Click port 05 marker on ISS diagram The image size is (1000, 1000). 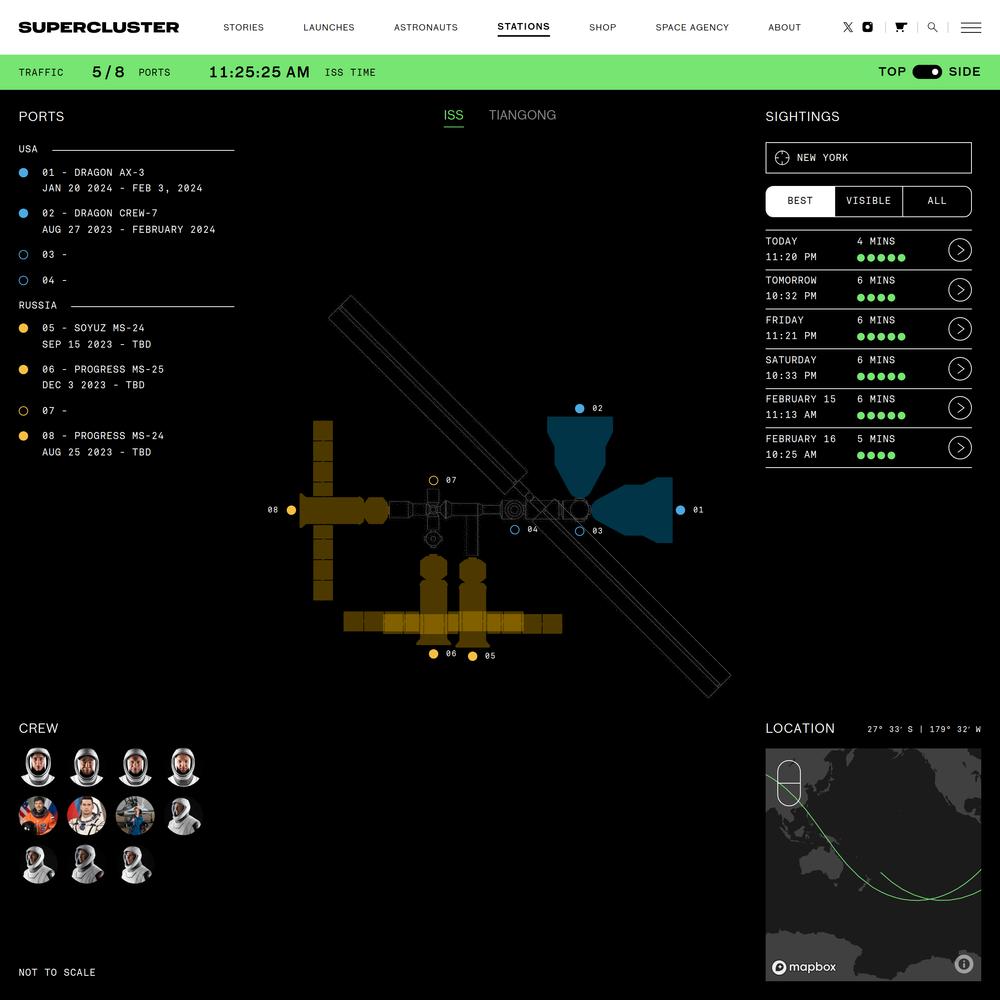click(473, 656)
